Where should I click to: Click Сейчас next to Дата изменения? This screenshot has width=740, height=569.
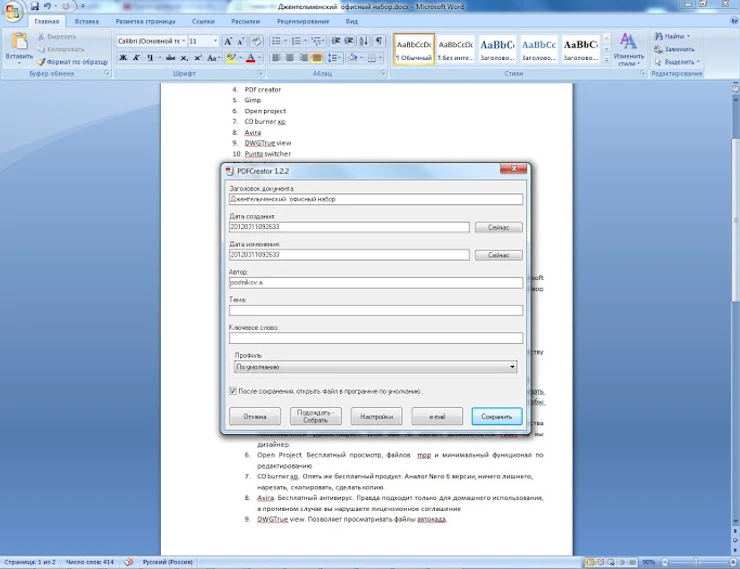point(498,255)
